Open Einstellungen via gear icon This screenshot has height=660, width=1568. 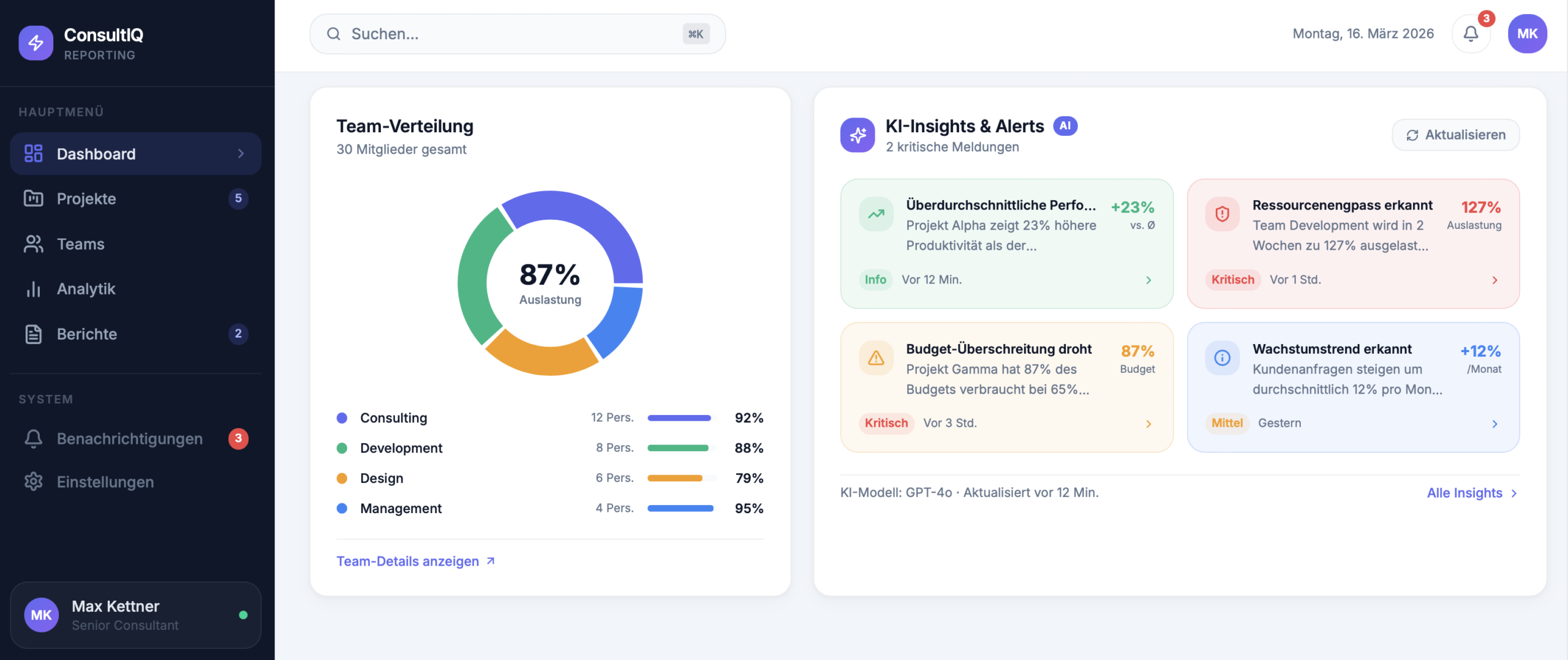[33, 482]
